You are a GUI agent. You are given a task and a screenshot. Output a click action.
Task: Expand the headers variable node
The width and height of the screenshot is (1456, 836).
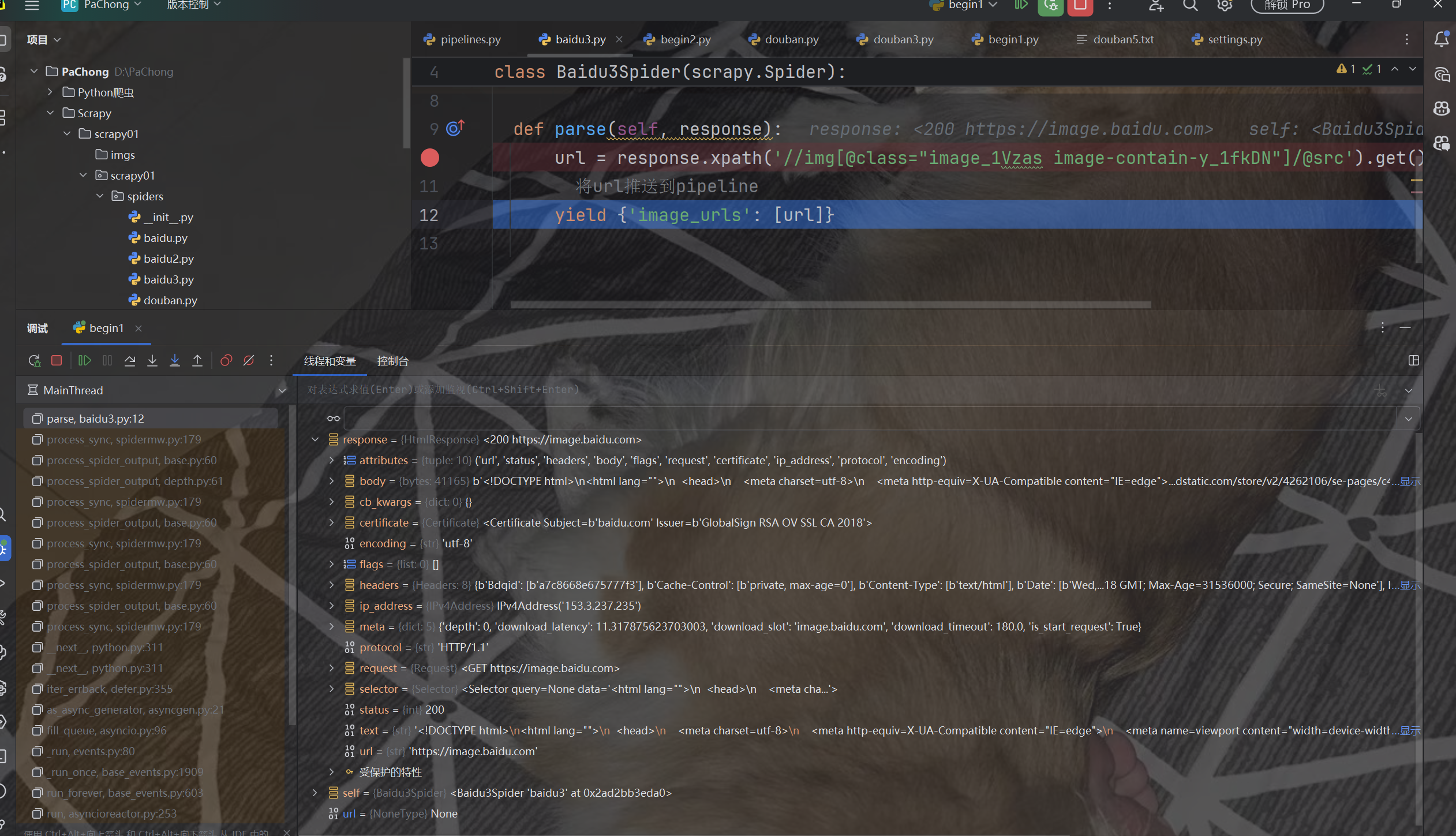(x=331, y=585)
